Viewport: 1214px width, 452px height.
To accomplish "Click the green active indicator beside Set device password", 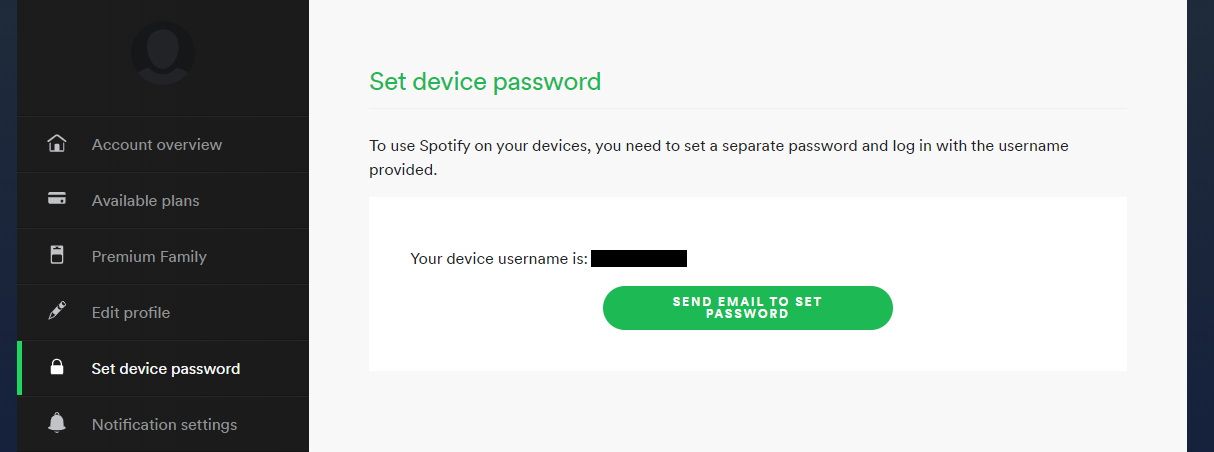I will pyautogui.click(x=20, y=369).
